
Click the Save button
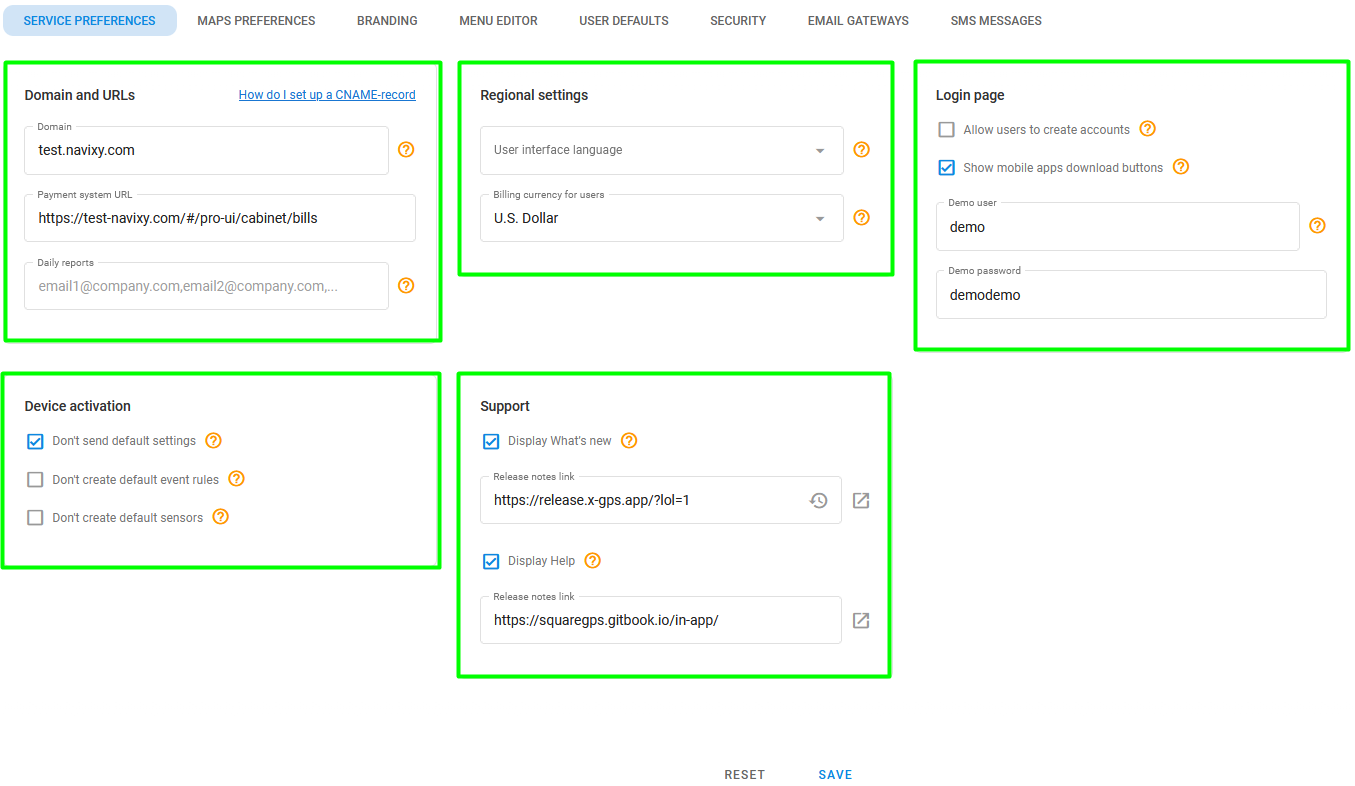point(835,775)
